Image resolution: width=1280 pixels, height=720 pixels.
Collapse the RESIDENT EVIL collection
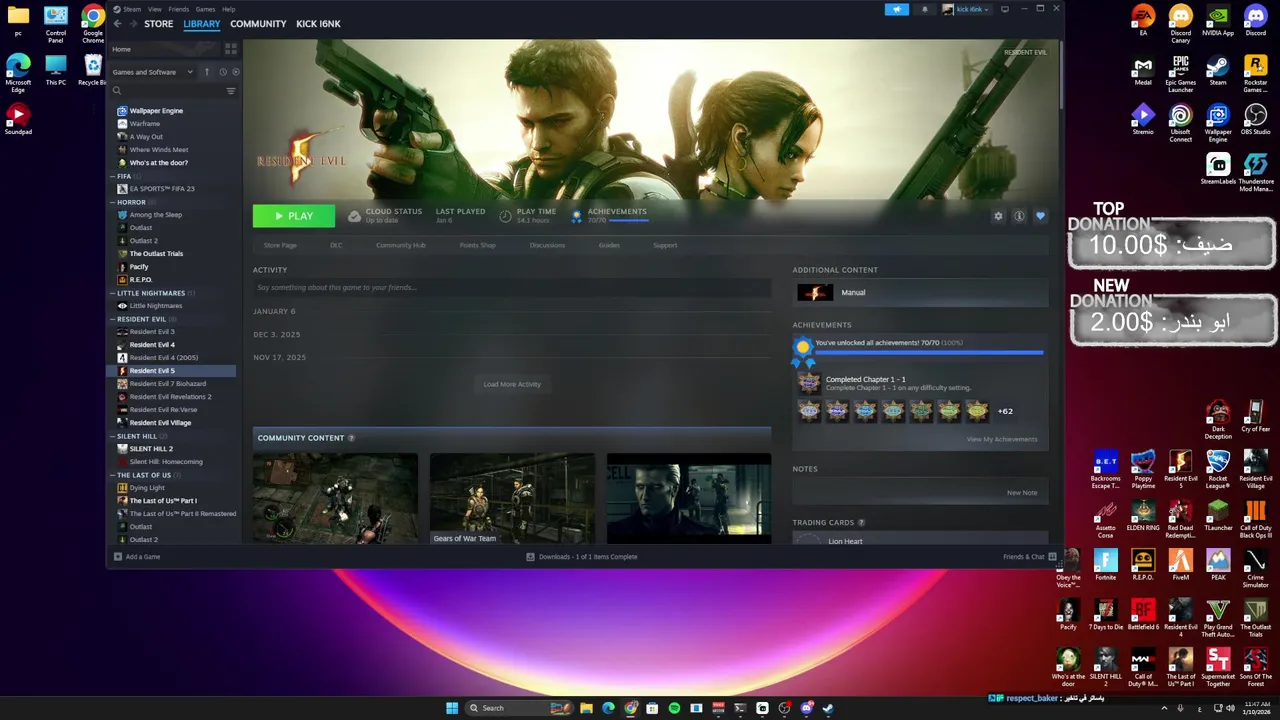[x=113, y=319]
